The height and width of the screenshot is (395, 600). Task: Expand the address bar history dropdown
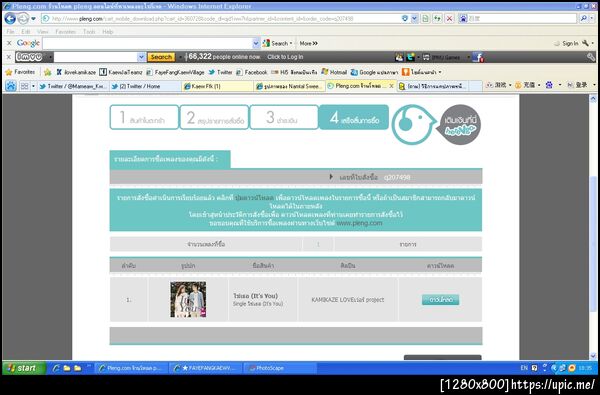coord(414,18)
